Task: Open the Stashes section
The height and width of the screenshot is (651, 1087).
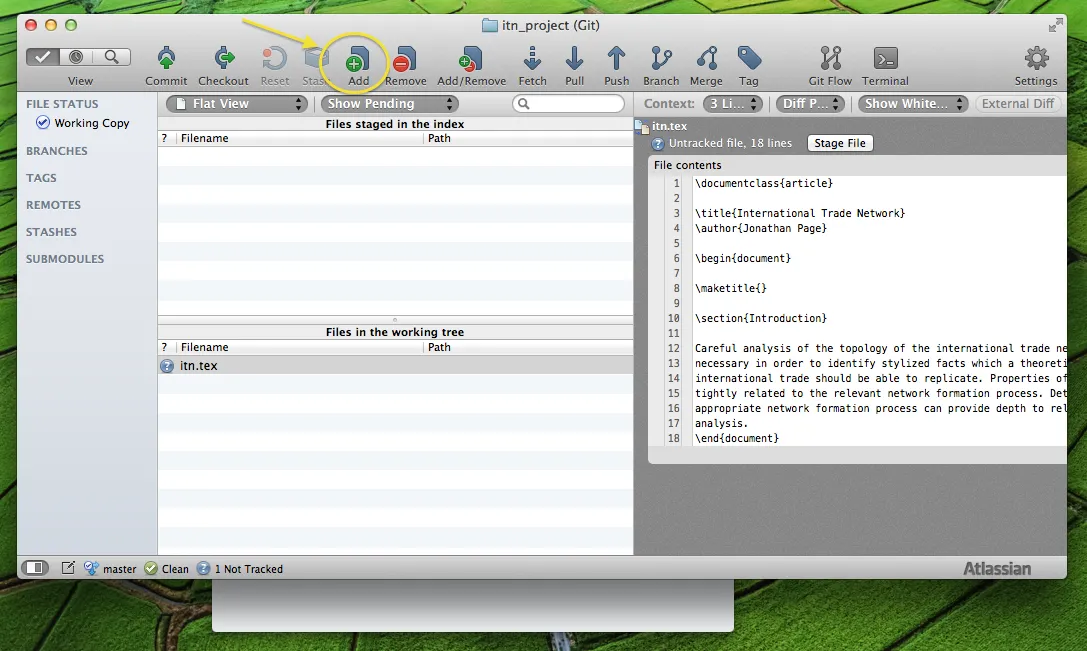Action: coord(51,231)
